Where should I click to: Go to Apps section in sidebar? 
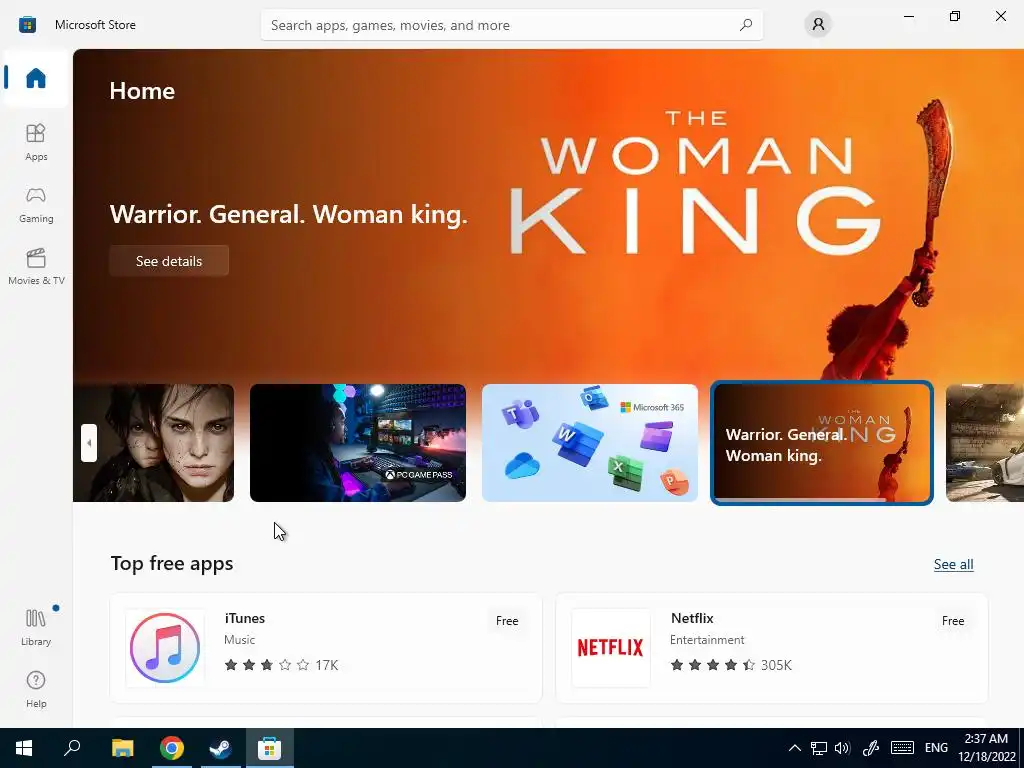coord(36,142)
